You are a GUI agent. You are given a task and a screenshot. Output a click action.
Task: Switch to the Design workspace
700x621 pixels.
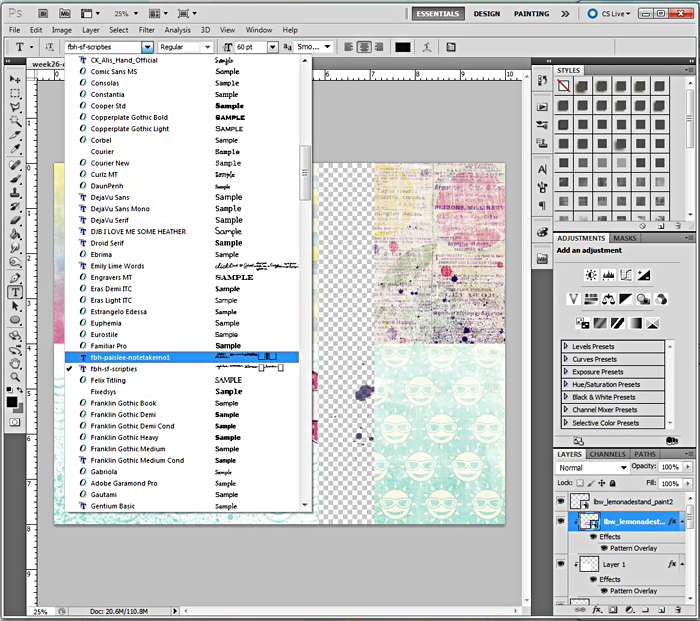pyautogui.click(x=487, y=14)
